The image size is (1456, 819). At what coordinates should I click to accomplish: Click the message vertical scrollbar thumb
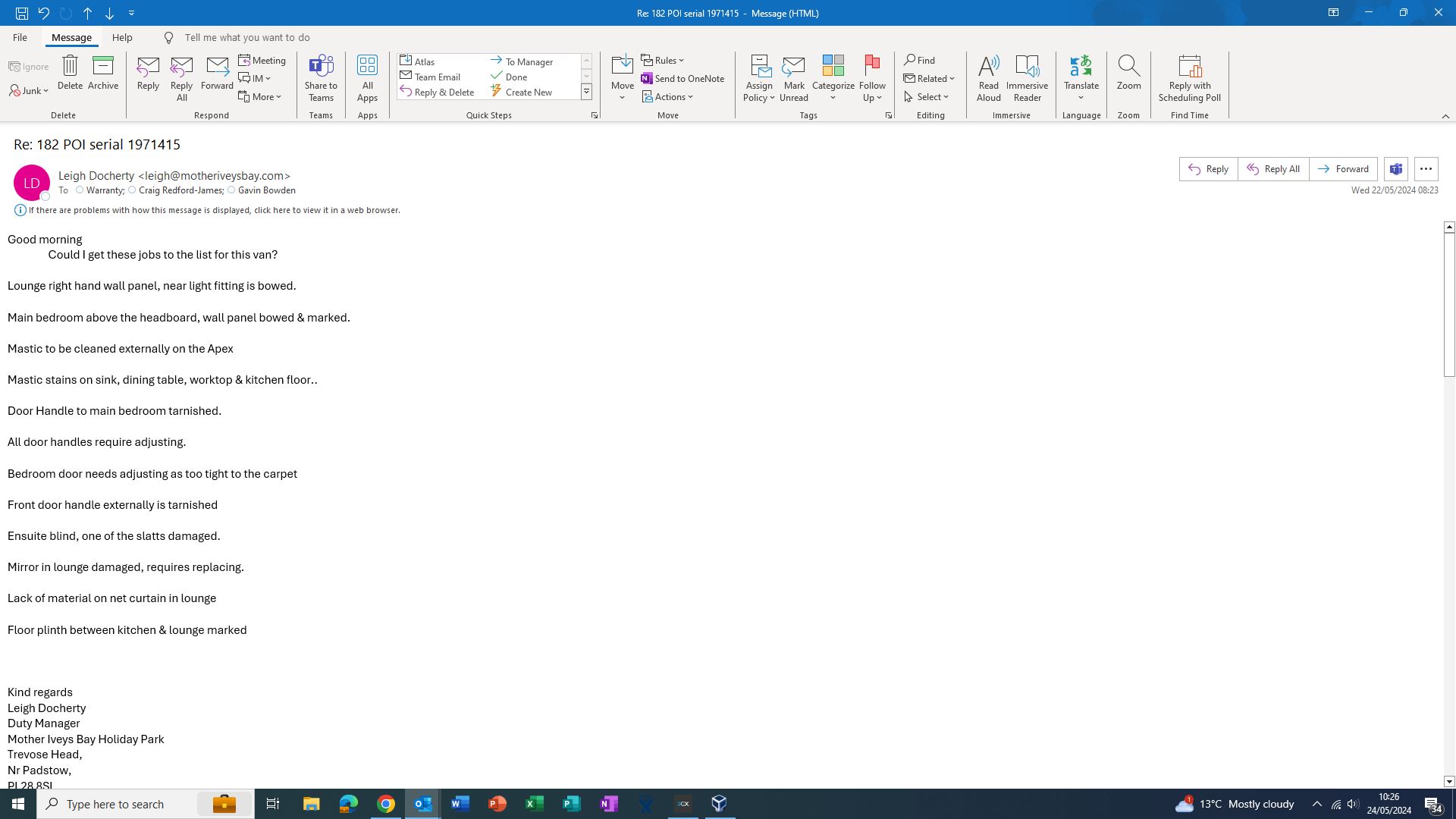pos(1448,303)
